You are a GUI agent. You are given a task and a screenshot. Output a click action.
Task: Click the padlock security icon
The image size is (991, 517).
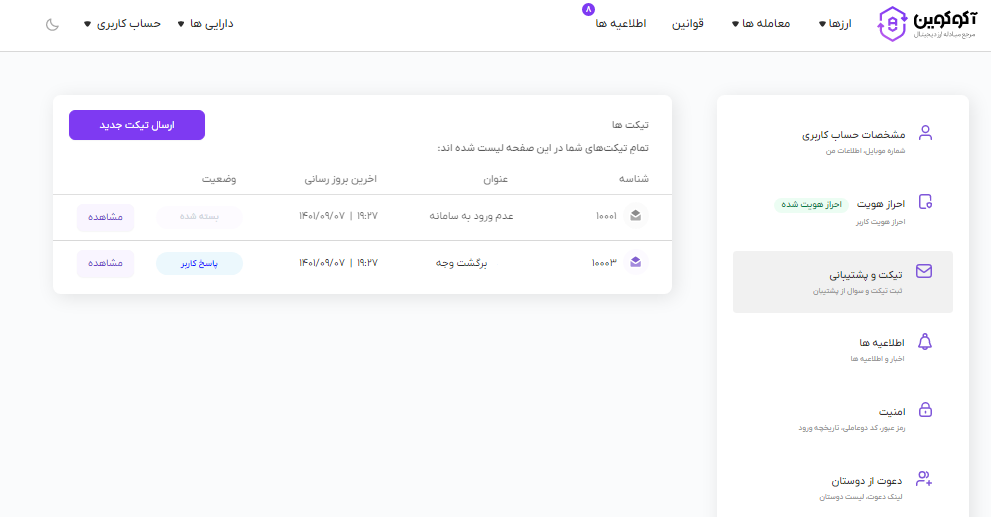(925, 410)
